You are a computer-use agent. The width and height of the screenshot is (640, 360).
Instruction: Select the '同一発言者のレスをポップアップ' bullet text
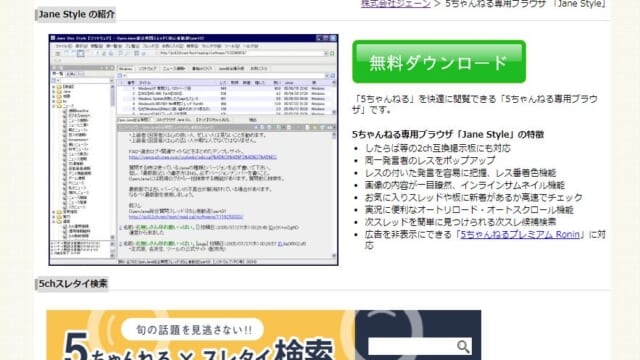coord(430,160)
